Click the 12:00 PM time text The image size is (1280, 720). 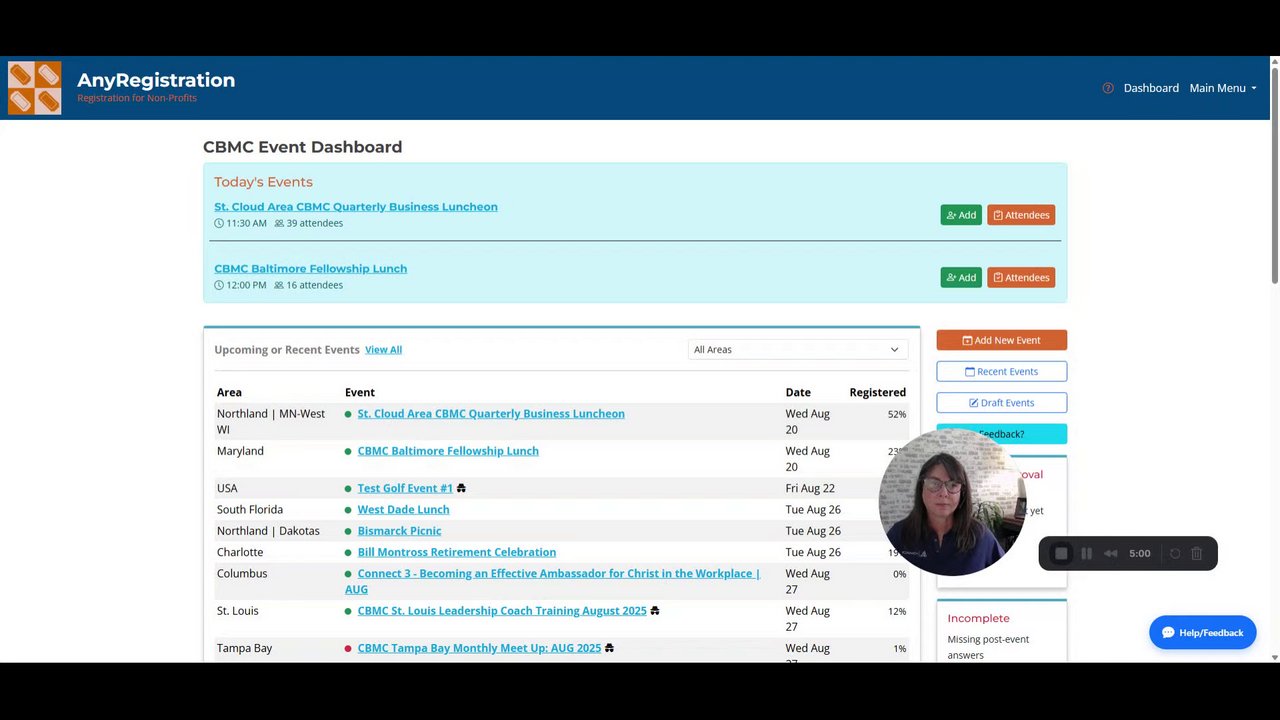pyautogui.click(x=246, y=285)
